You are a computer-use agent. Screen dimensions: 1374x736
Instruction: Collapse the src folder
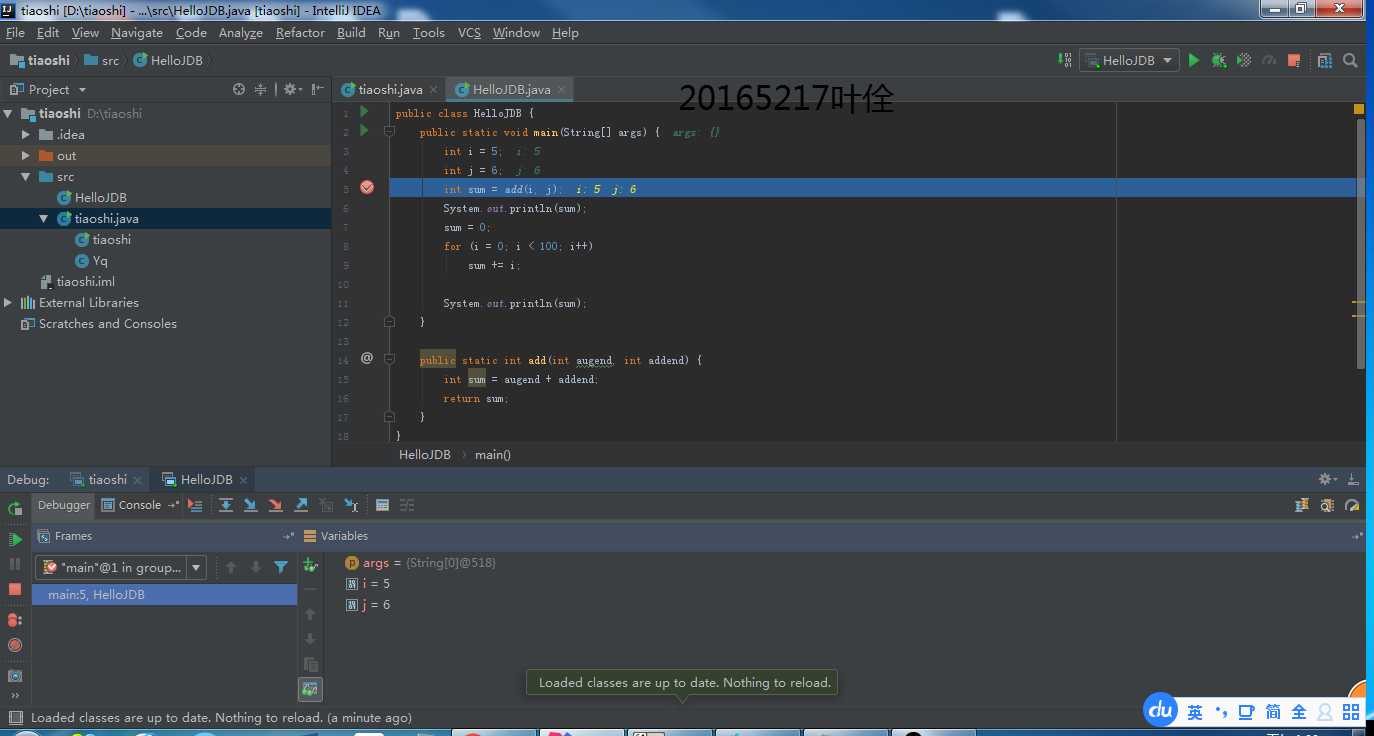point(27,176)
